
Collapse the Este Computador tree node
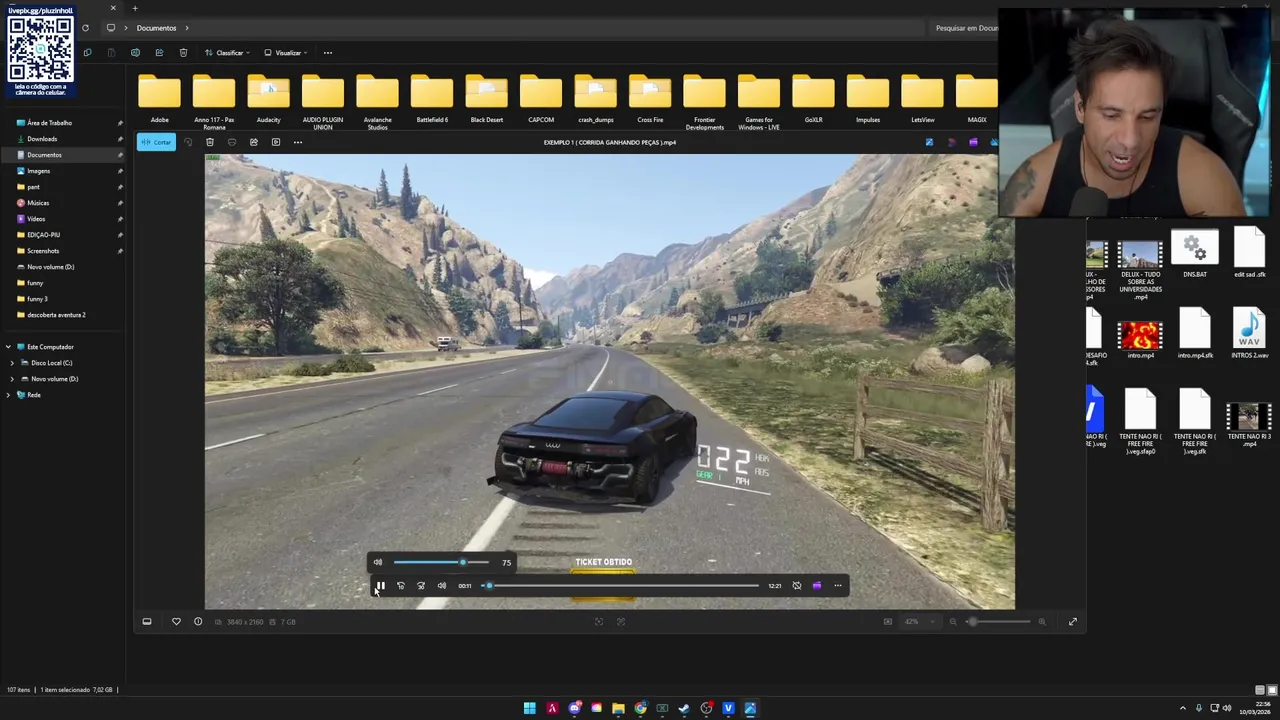click(9, 347)
